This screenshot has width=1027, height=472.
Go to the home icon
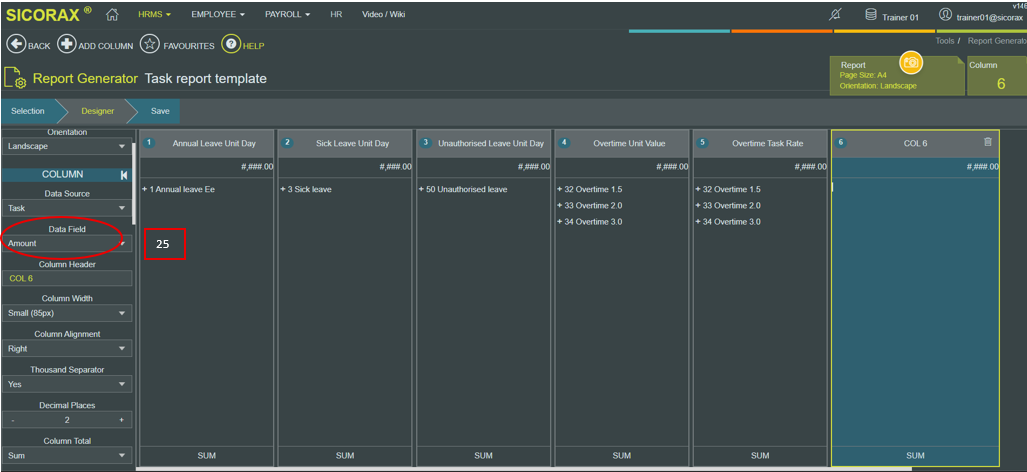point(112,14)
